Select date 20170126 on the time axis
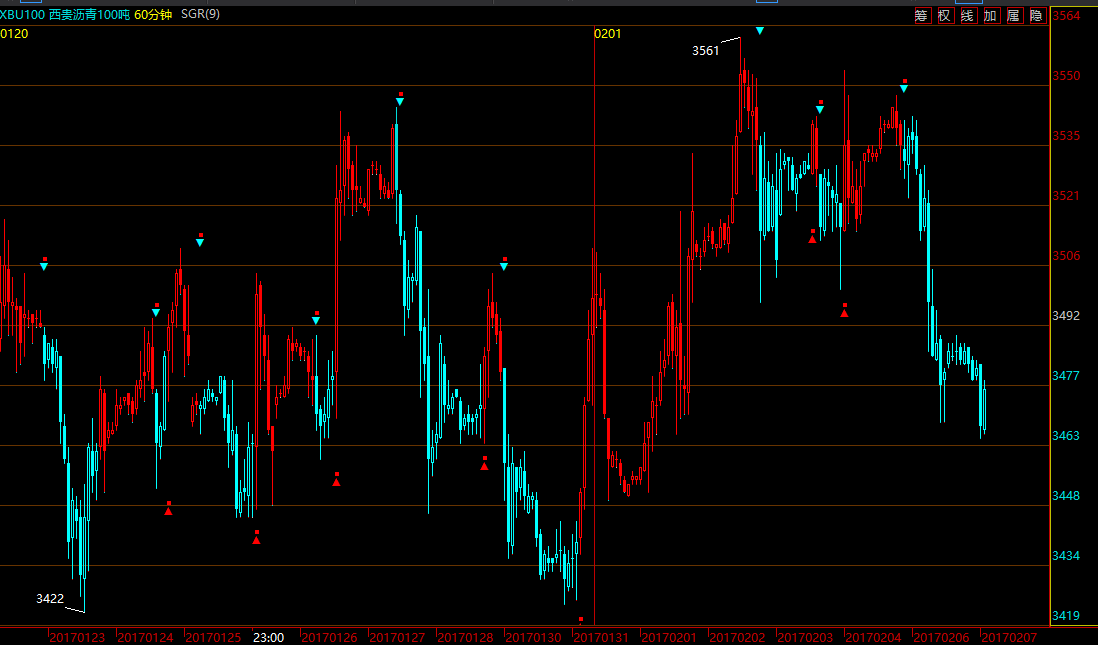Screen dimensions: 1098x645 point(329,637)
